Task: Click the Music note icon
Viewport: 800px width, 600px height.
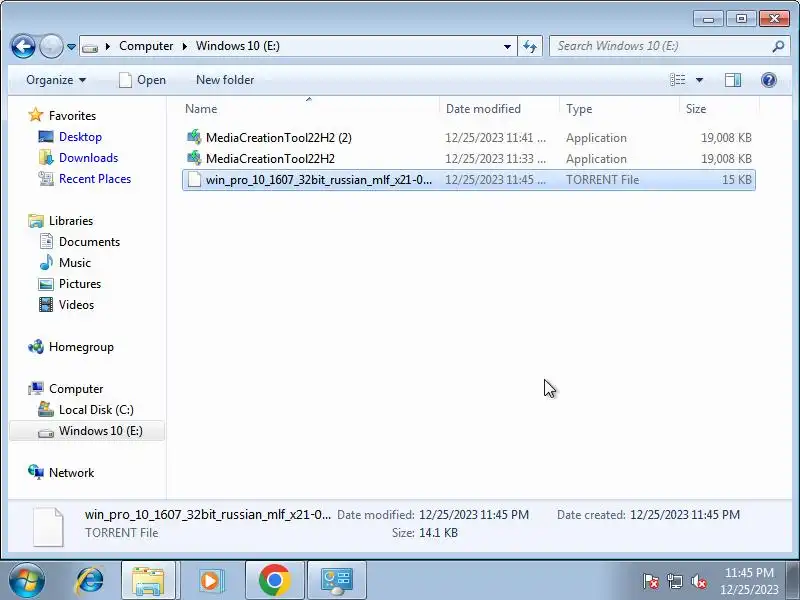Action: click(x=46, y=262)
